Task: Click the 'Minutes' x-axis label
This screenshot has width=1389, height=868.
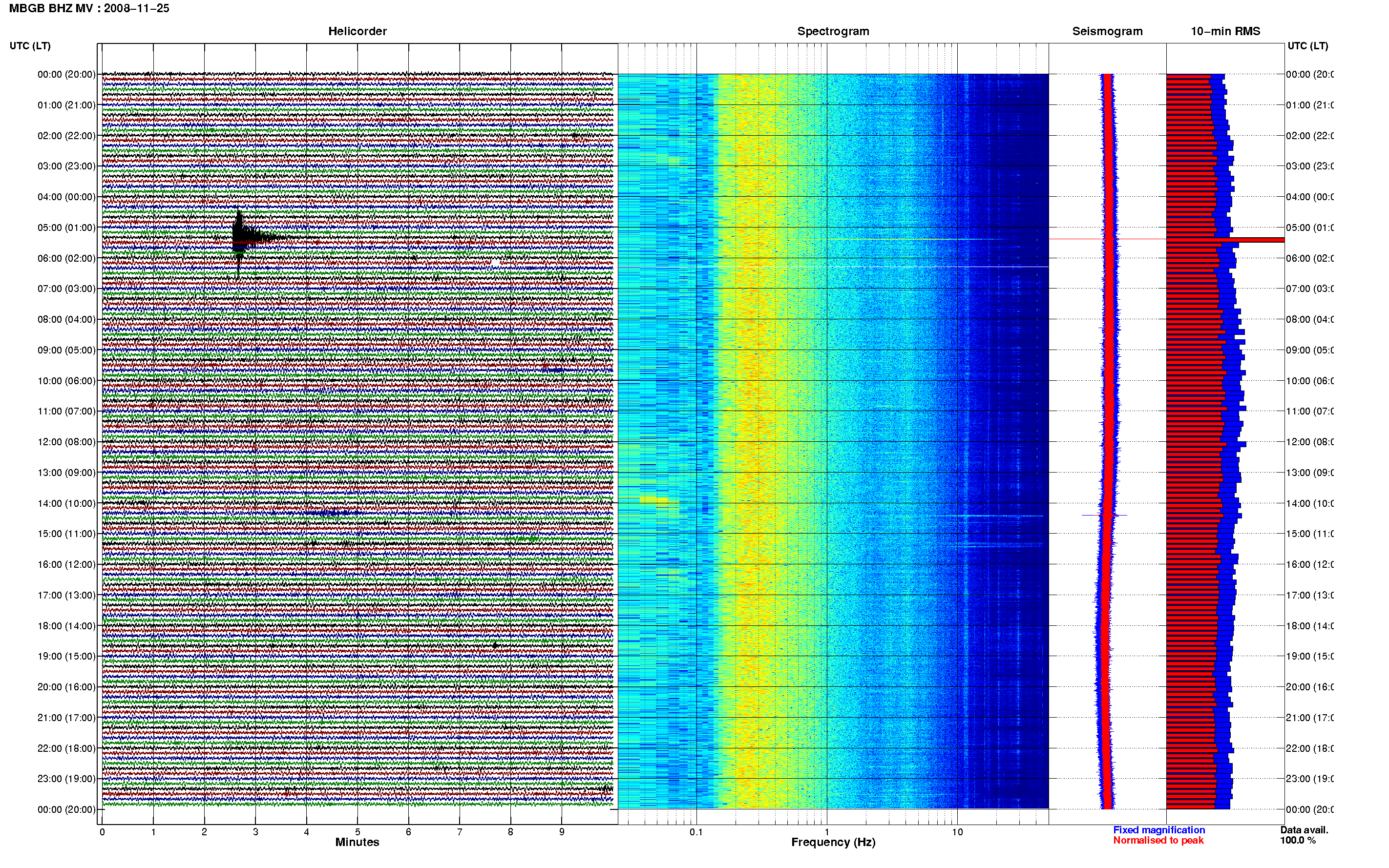Action: click(x=357, y=842)
